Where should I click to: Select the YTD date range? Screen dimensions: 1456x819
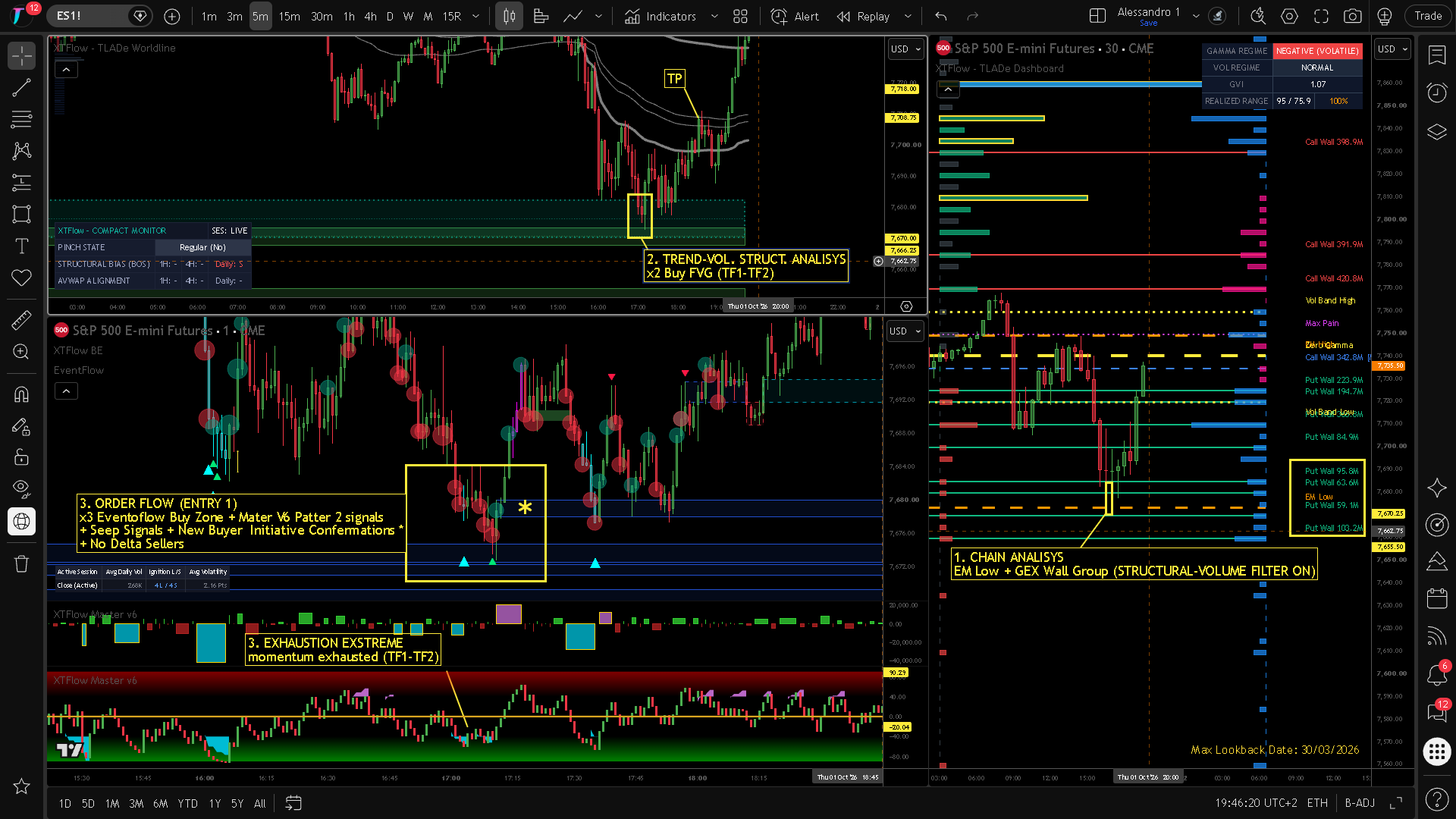[x=187, y=803]
